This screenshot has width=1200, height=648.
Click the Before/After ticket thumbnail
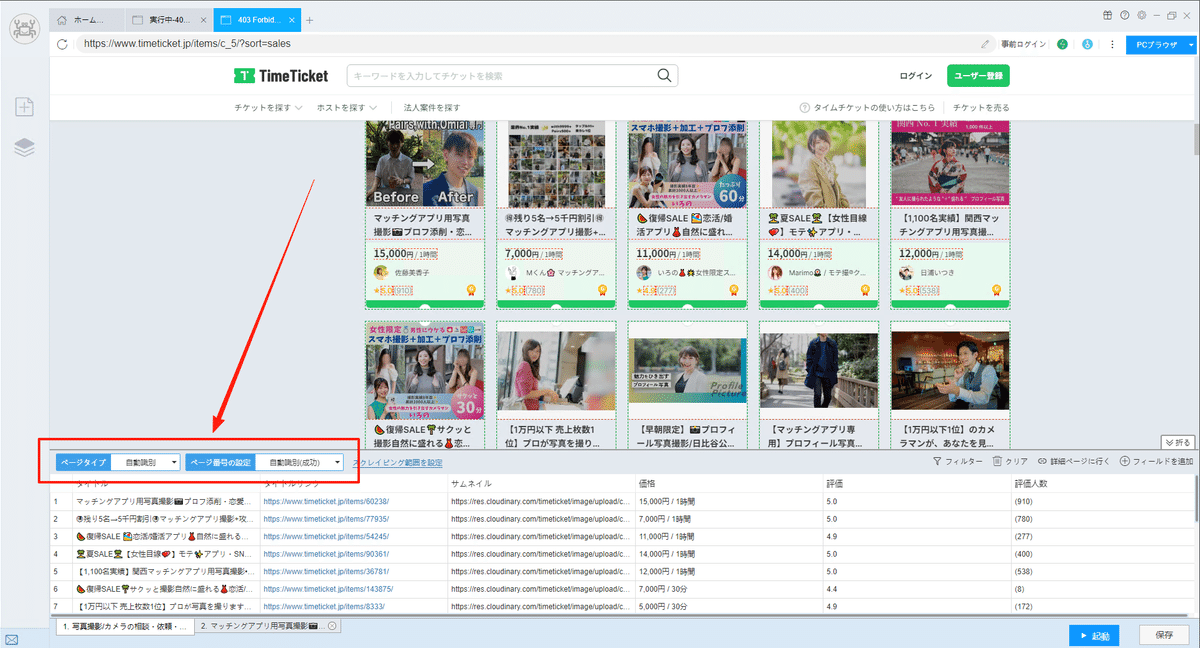coord(425,163)
